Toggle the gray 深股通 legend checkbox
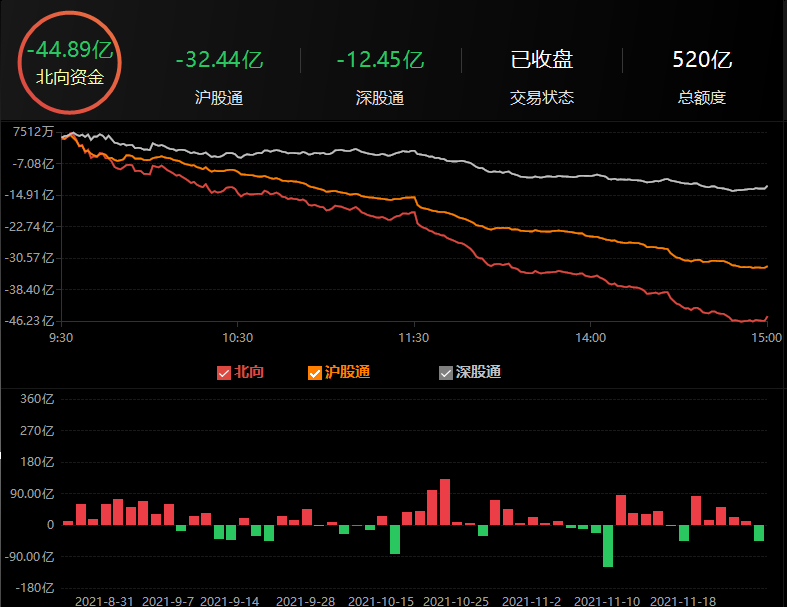 (x=446, y=373)
